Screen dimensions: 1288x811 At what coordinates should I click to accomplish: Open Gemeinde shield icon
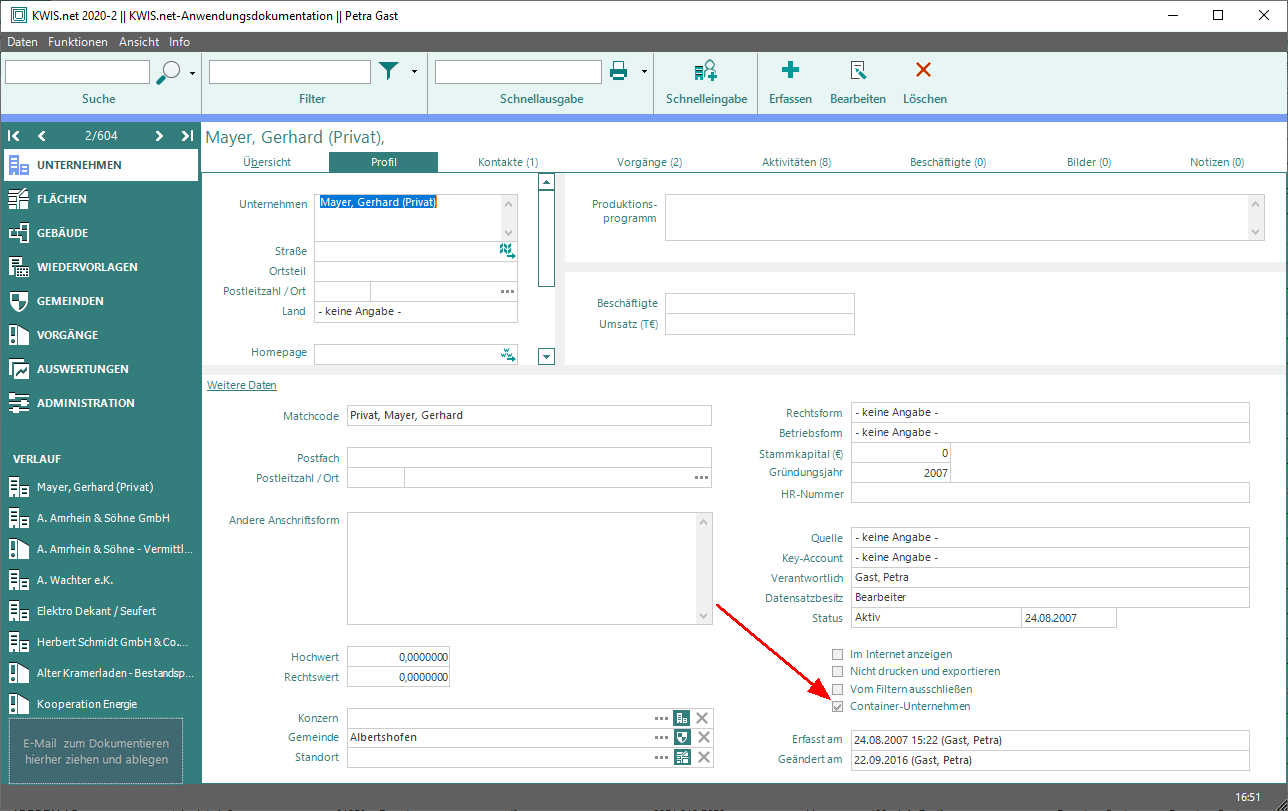pos(682,737)
